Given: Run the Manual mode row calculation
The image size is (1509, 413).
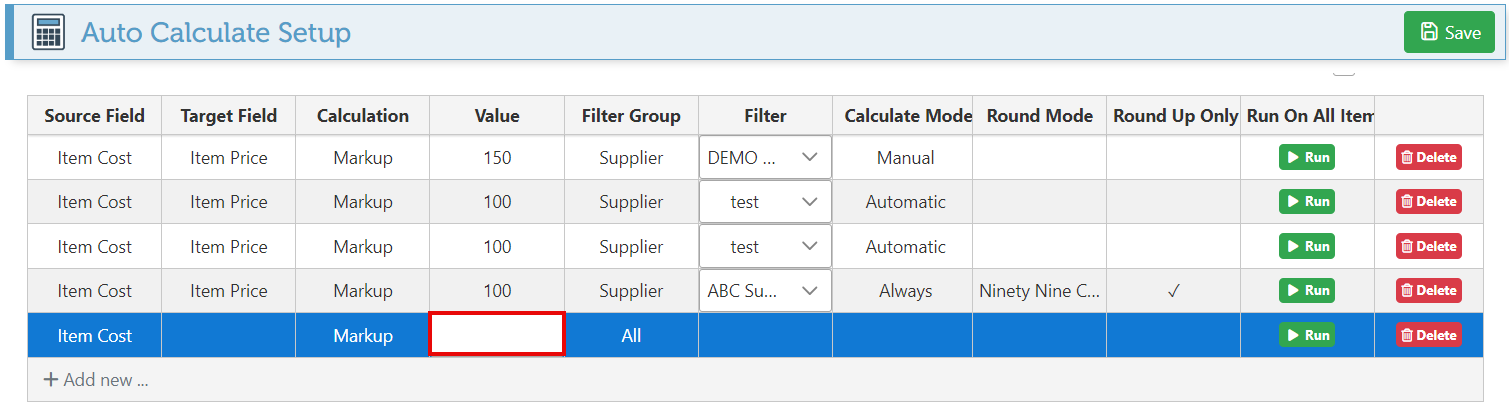Looking at the screenshot, I should point(1306,157).
